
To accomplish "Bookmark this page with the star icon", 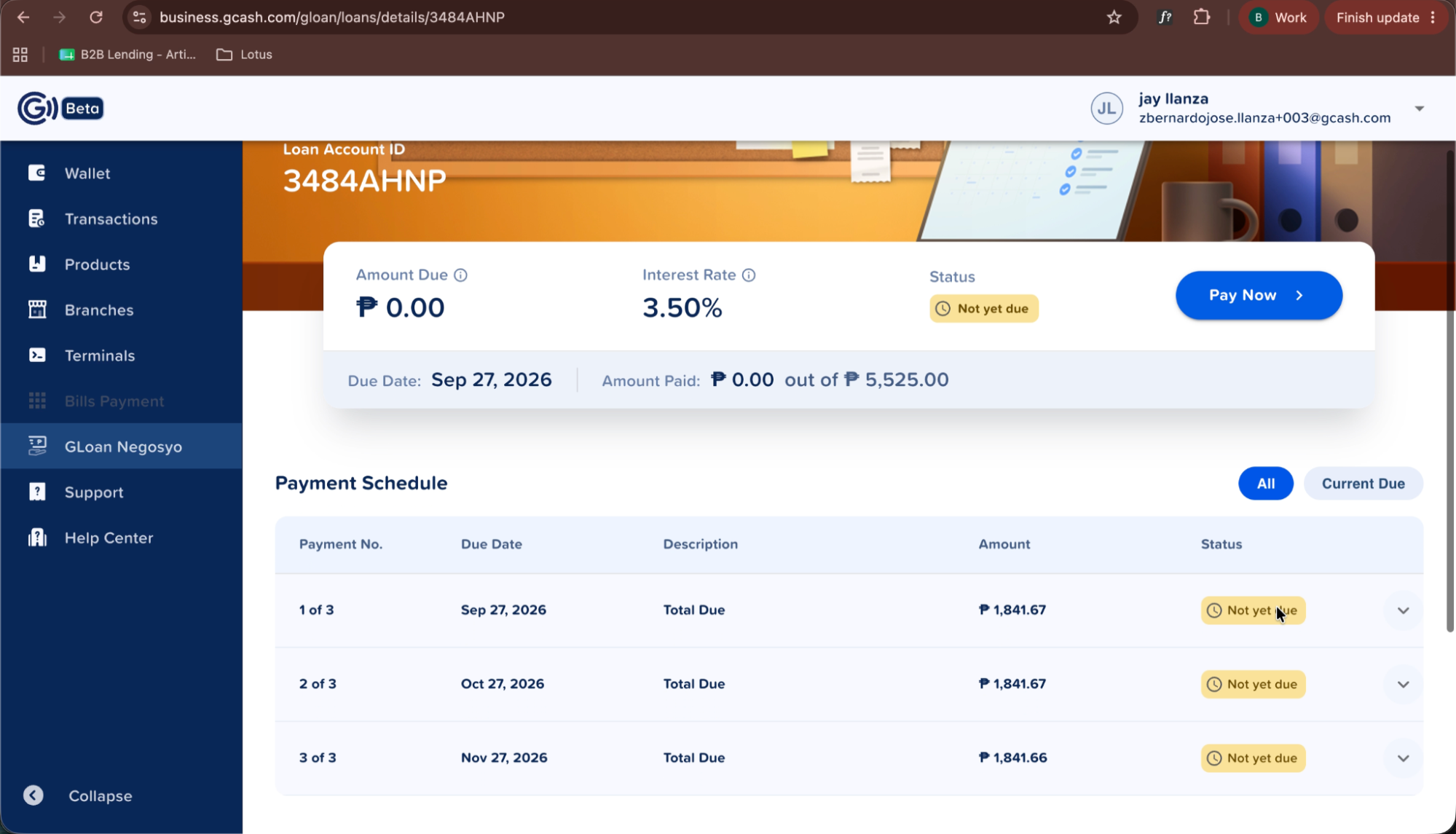I will (x=1114, y=17).
